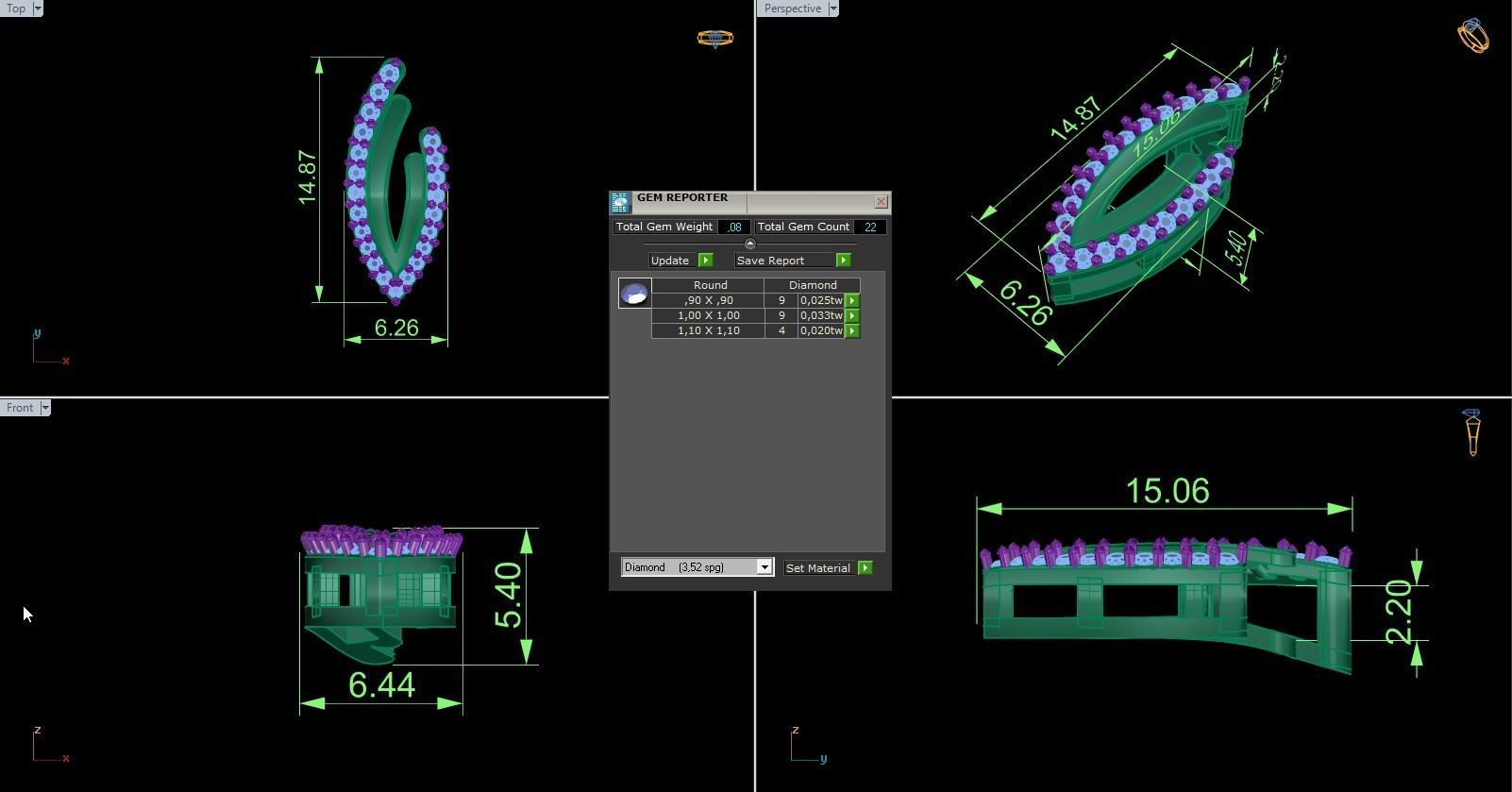Click the 1,00 X 1,00 size cell
This screenshot has height=792, width=1512.
point(708,315)
